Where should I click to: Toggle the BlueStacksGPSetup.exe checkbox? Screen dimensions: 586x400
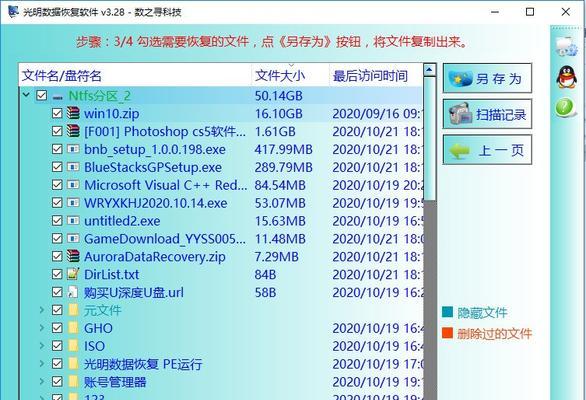(57, 167)
